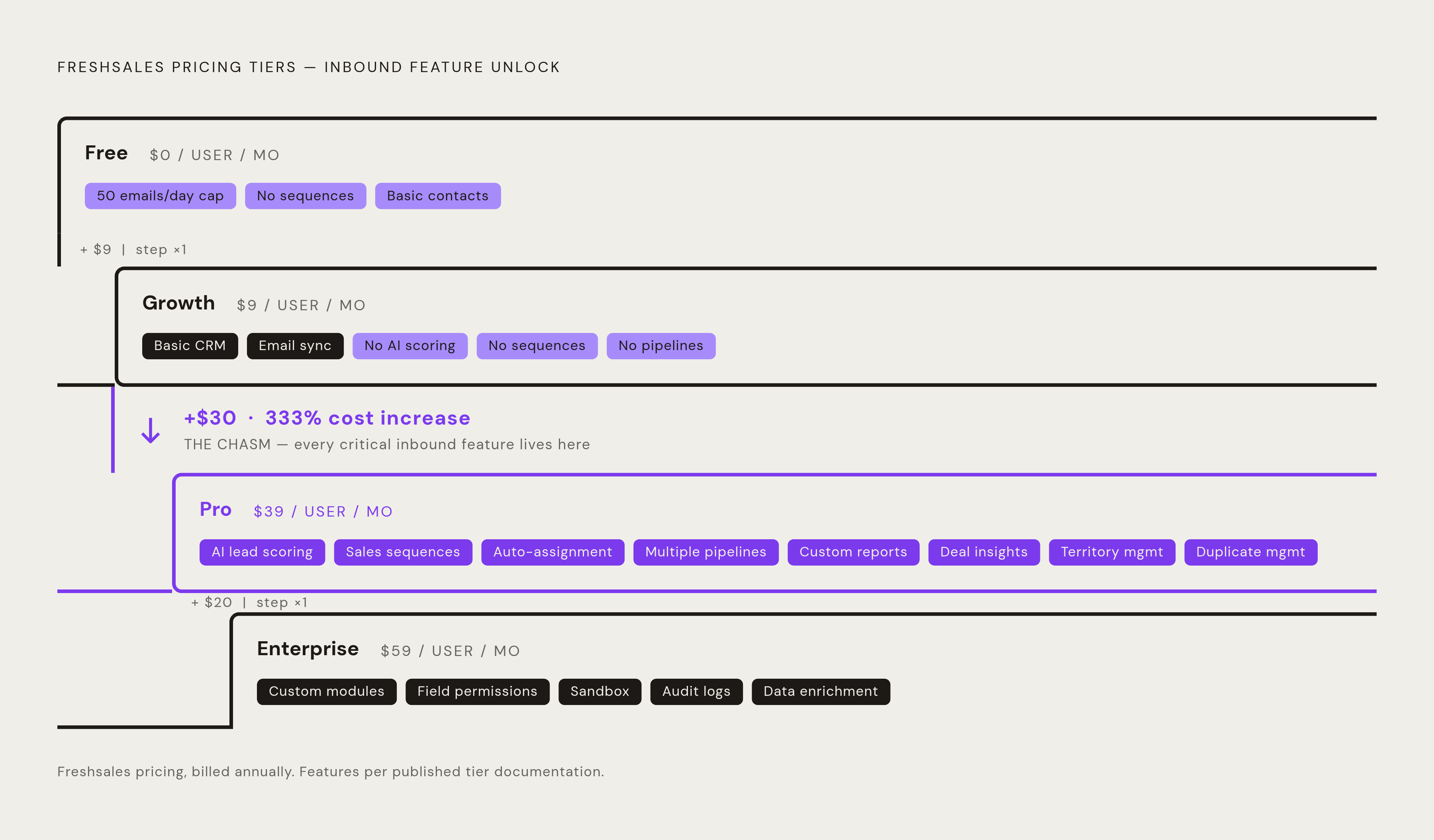Image resolution: width=1434 pixels, height=840 pixels.
Task: Select the 'Email sync' tag
Action: (295, 346)
